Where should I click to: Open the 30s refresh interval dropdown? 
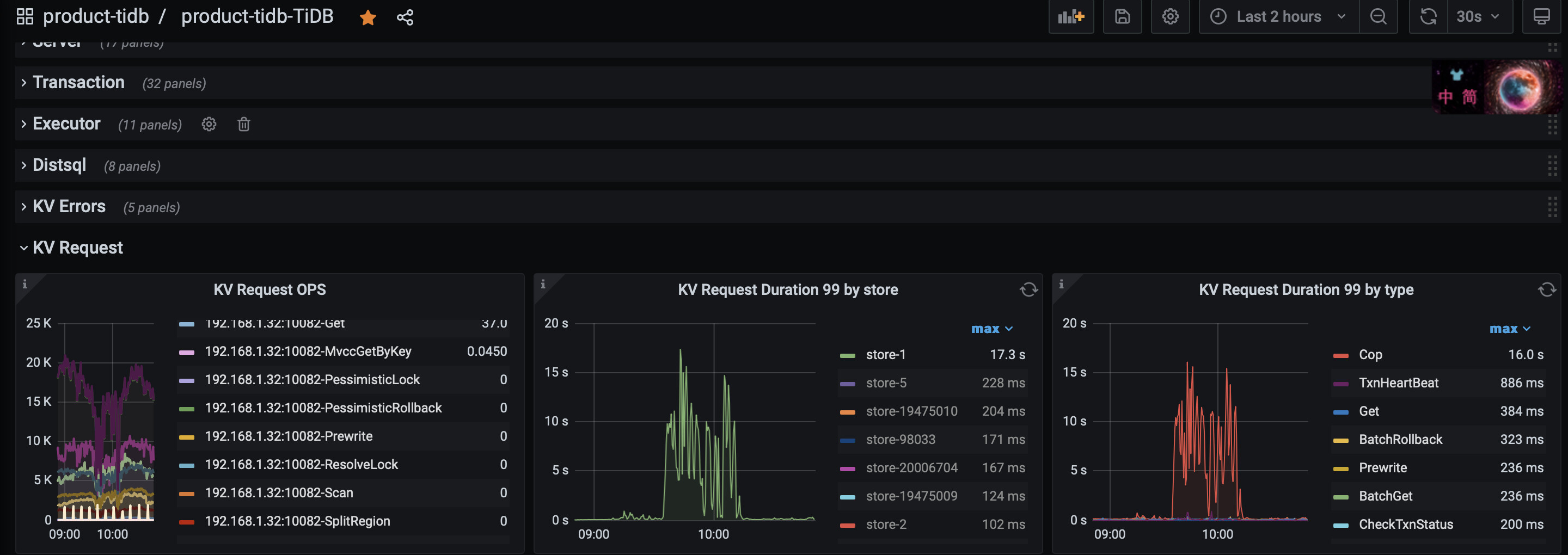pyautogui.click(x=1477, y=16)
